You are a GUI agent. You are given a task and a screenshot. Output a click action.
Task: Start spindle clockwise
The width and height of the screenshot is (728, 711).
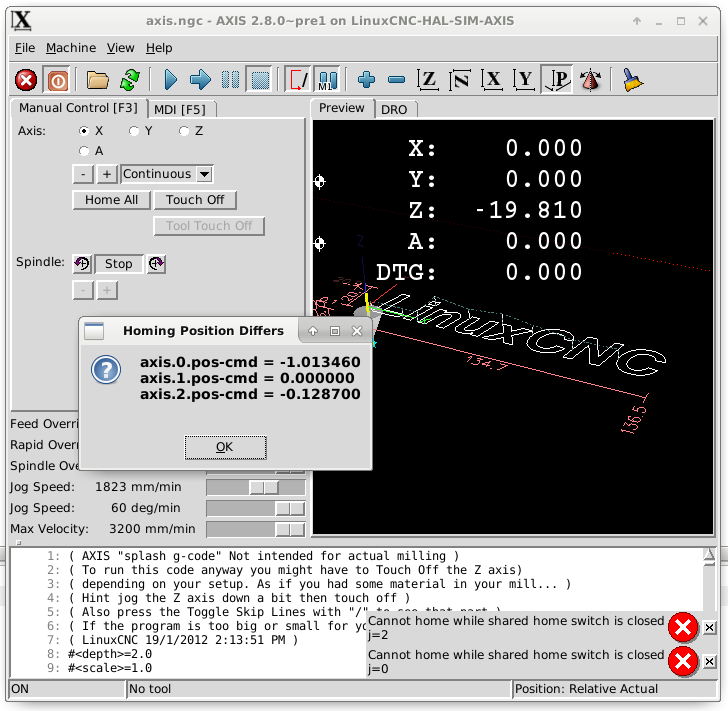156,264
